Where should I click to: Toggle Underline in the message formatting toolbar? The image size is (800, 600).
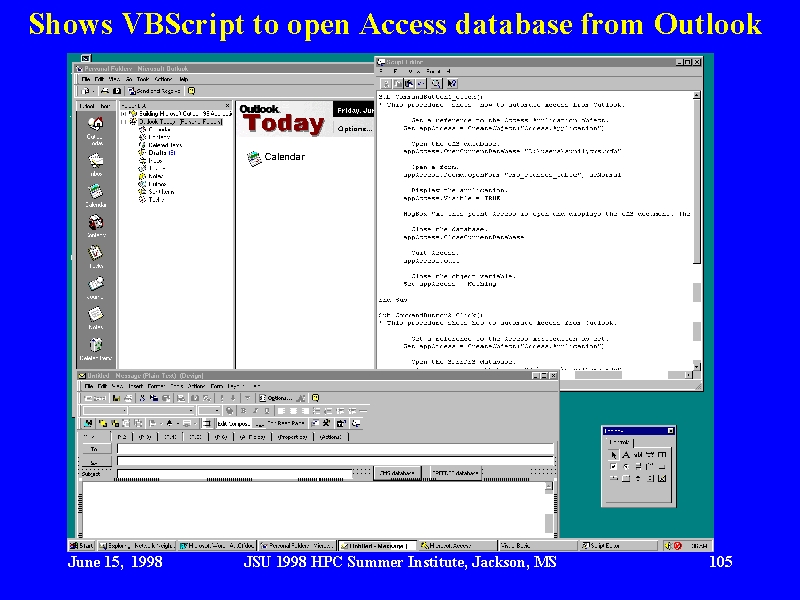pos(267,411)
